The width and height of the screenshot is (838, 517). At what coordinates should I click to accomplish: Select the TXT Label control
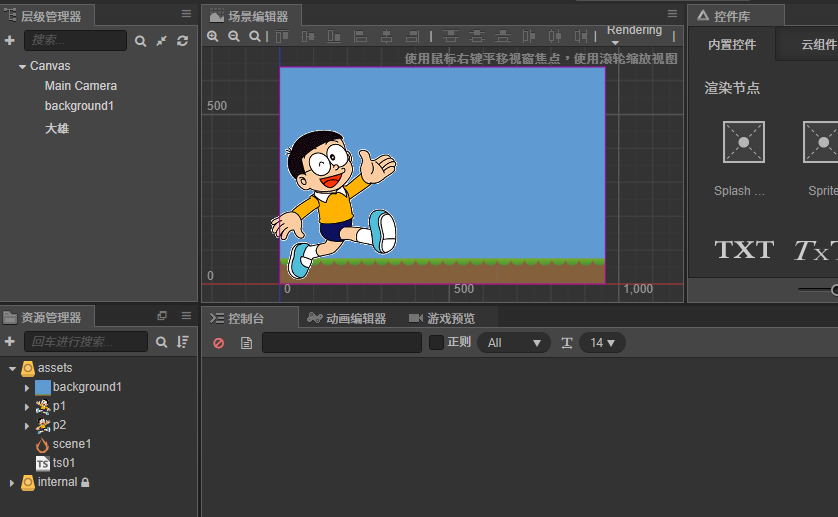click(744, 250)
